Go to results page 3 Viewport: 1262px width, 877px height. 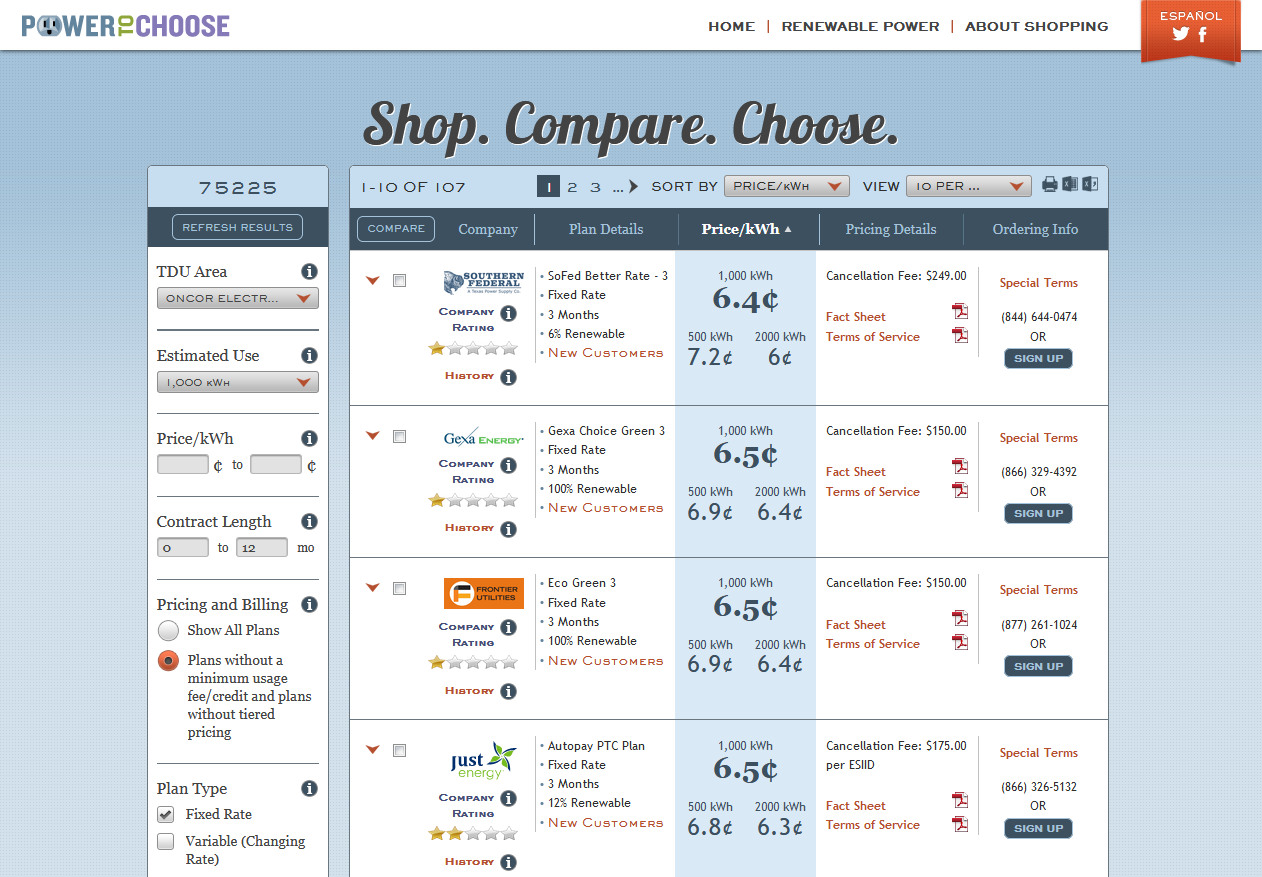pos(595,187)
